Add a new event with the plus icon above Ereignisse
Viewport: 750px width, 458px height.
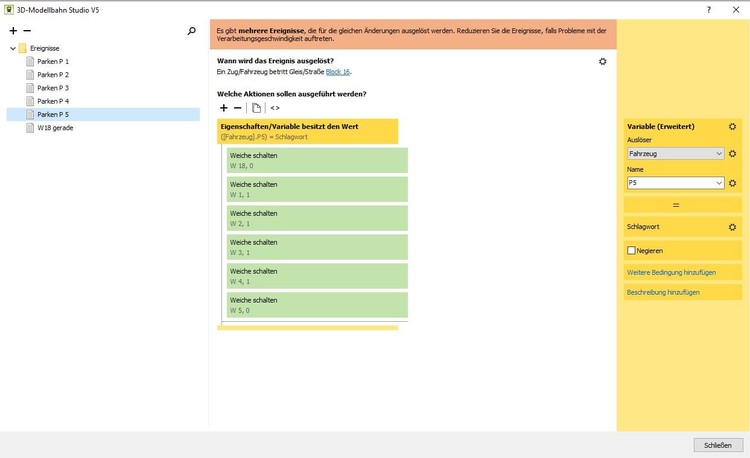pos(13,31)
